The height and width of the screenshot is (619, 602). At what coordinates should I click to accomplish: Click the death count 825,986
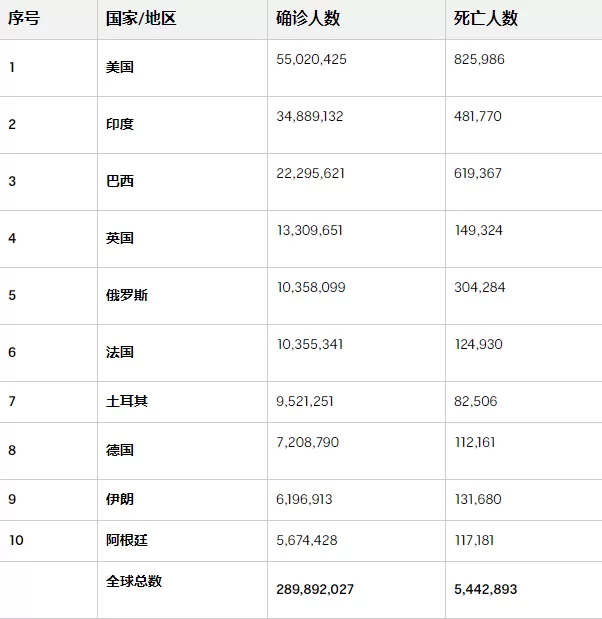[479, 59]
